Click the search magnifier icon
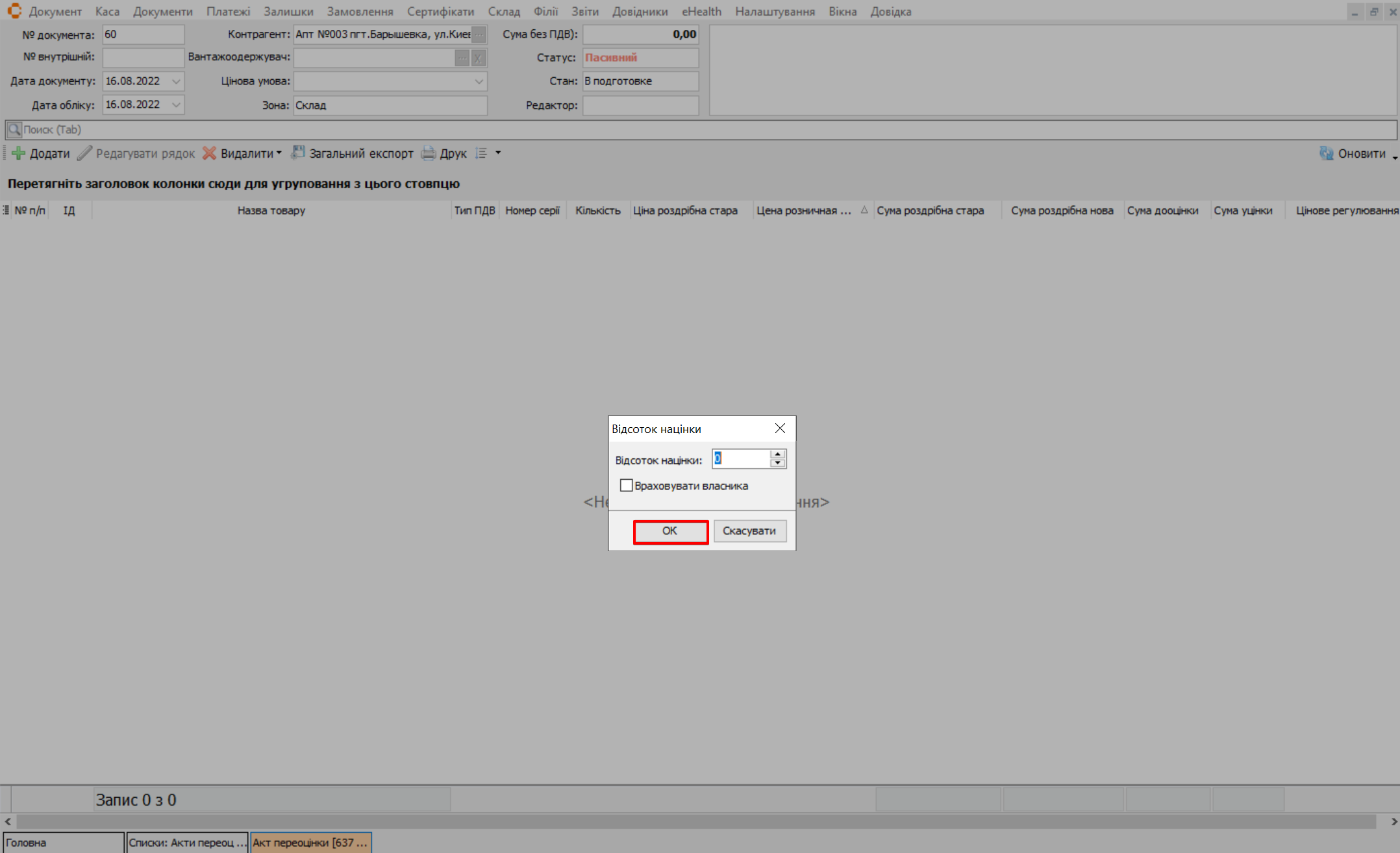This screenshot has width=1400, height=853. 14,129
